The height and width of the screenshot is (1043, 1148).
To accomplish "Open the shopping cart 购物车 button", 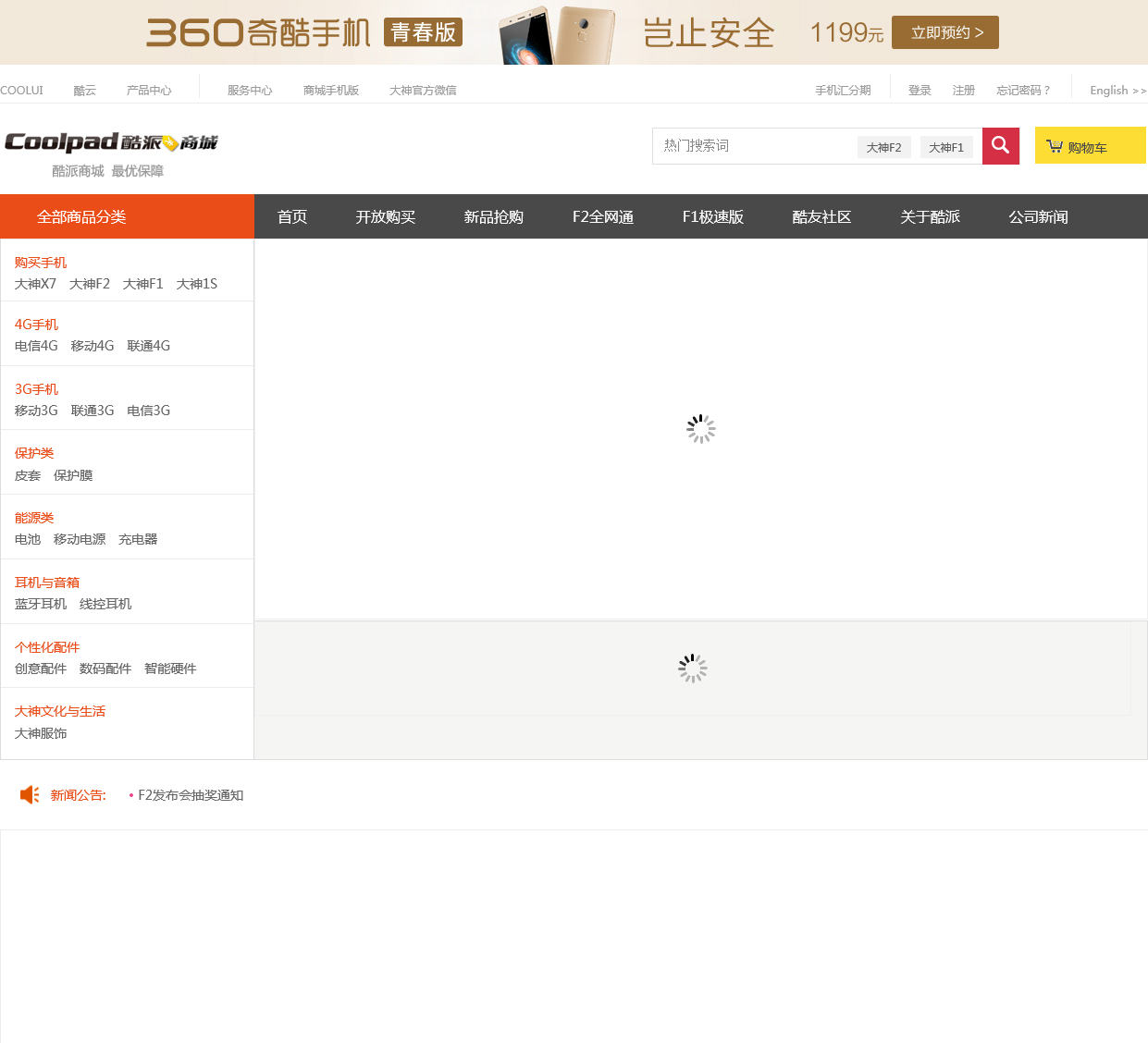I will coord(1090,145).
